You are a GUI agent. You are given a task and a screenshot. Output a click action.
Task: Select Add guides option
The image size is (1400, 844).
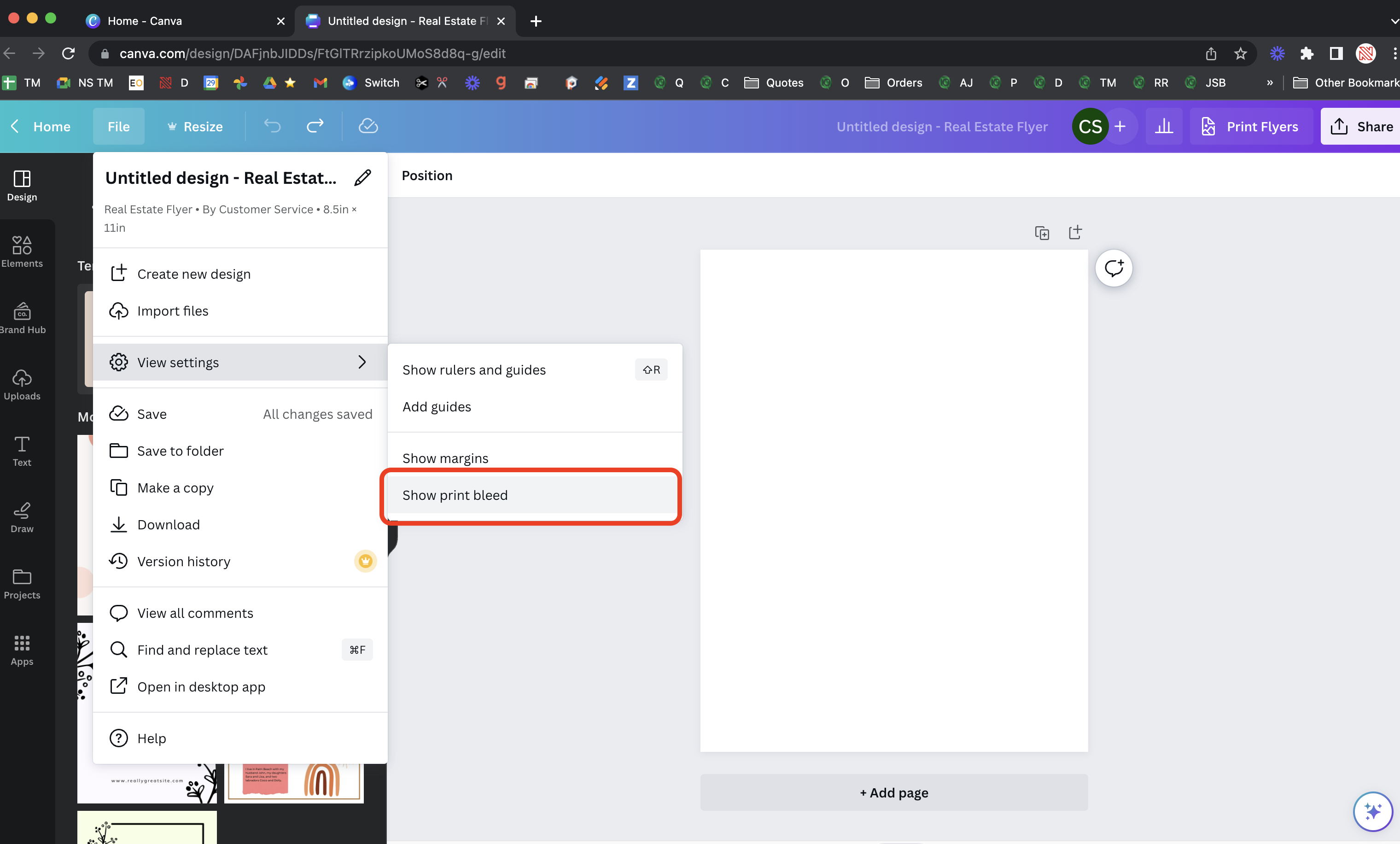pos(535,407)
